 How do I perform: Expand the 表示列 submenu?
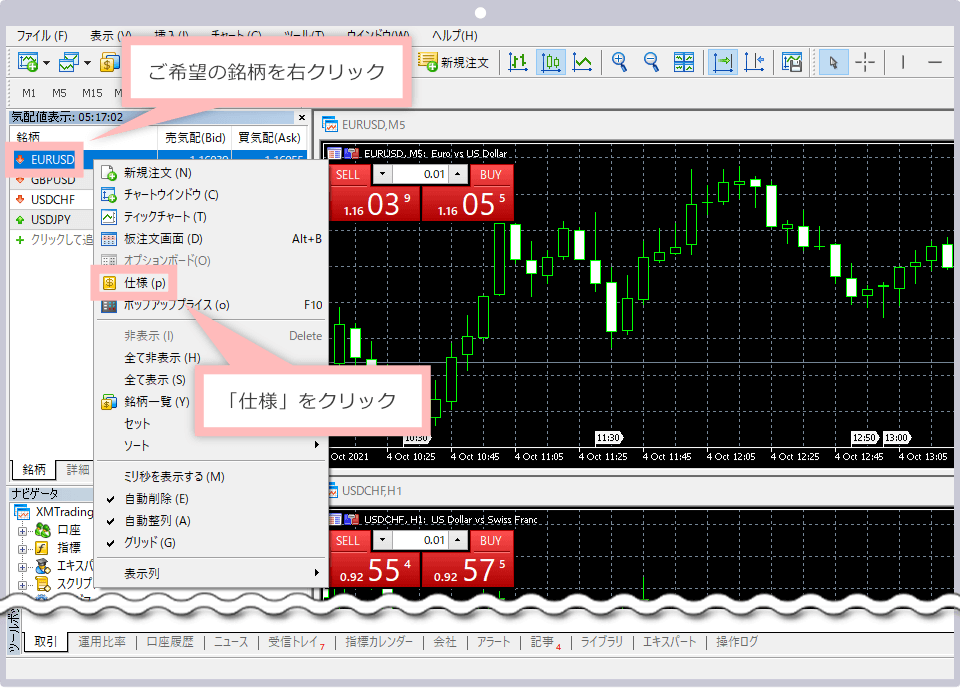[x=210, y=573]
